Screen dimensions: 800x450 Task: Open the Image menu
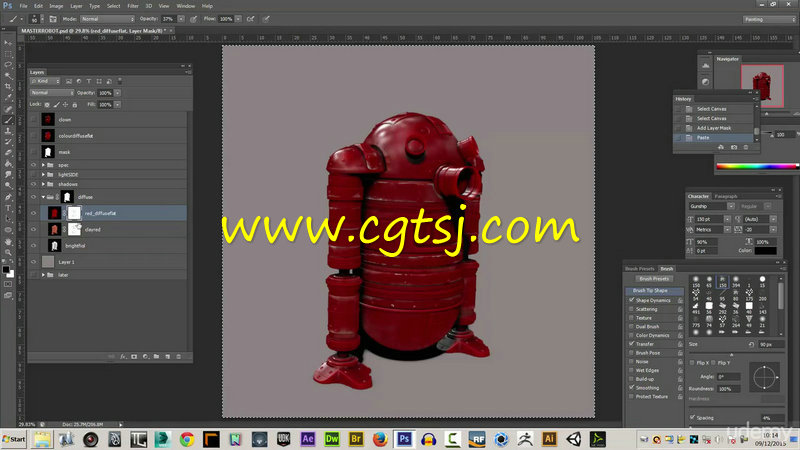(x=56, y=6)
